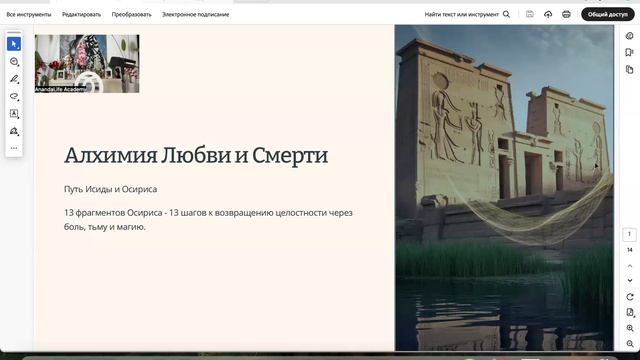The image size is (640, 360).
Task: Pick the freehand draw loop tool
Action: coord(14,96)
